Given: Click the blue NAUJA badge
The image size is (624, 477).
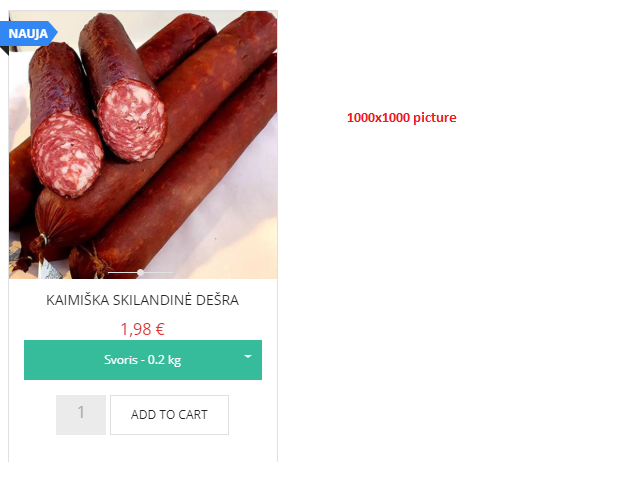Looking at the screenshot, I should click(x=28, y=33).
